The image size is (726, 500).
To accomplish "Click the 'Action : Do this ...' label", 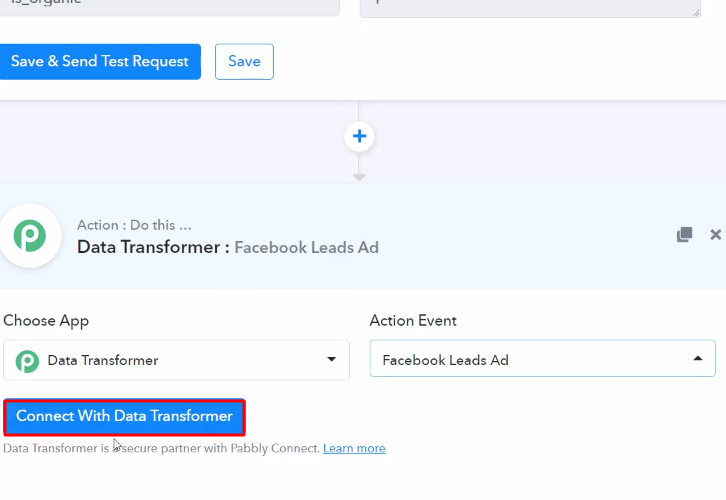I will tap(134, 225).
